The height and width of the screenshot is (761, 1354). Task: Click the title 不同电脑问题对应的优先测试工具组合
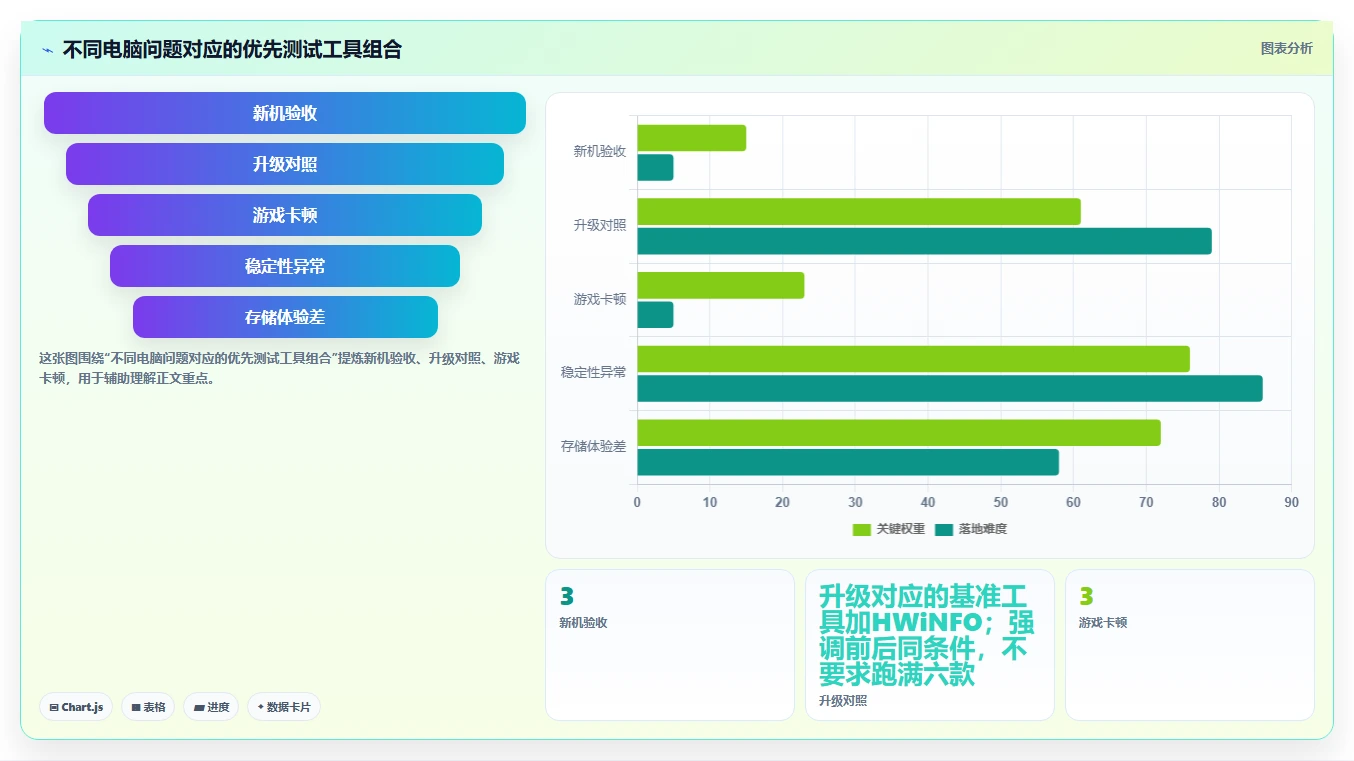tap(232, 50)
